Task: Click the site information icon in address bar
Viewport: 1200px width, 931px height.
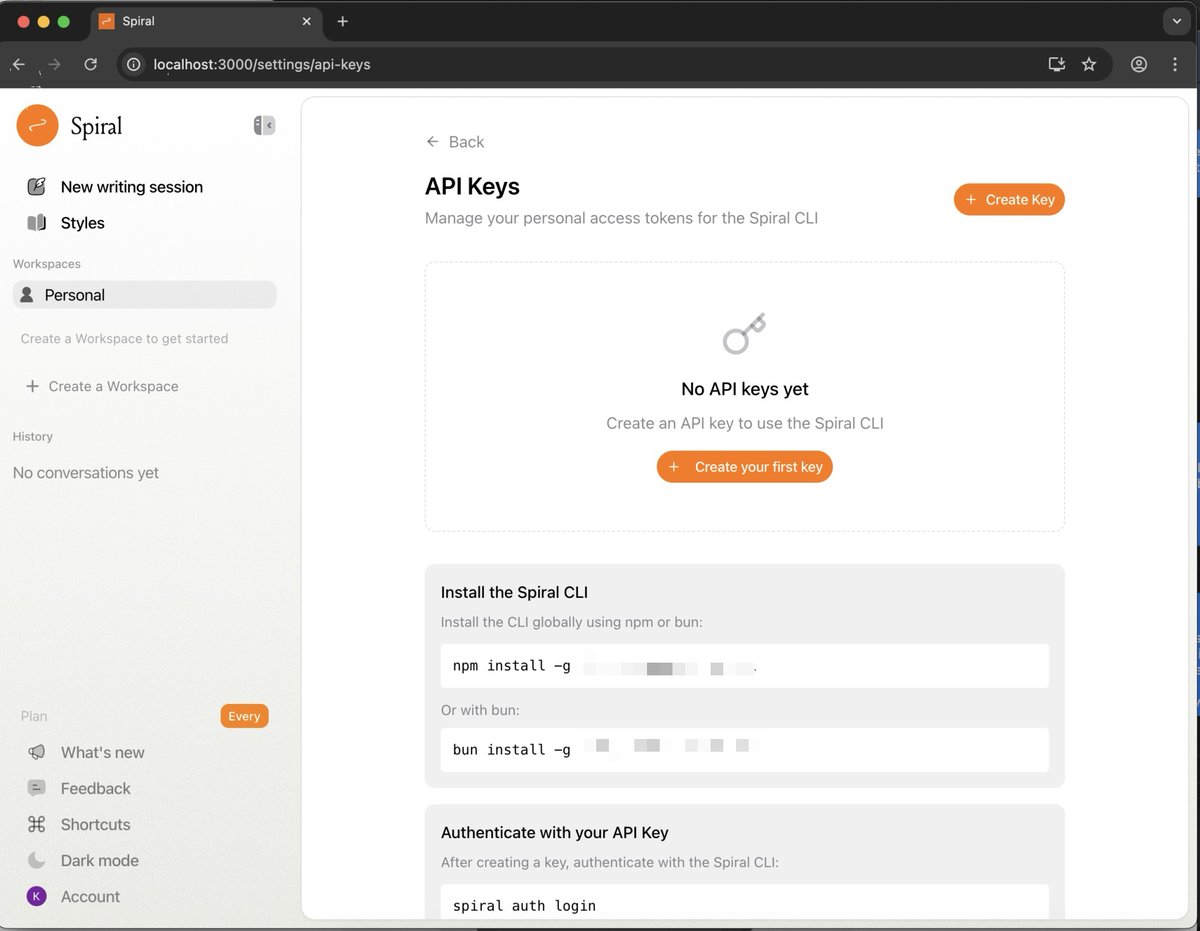Action: click(x=134, y=64)
